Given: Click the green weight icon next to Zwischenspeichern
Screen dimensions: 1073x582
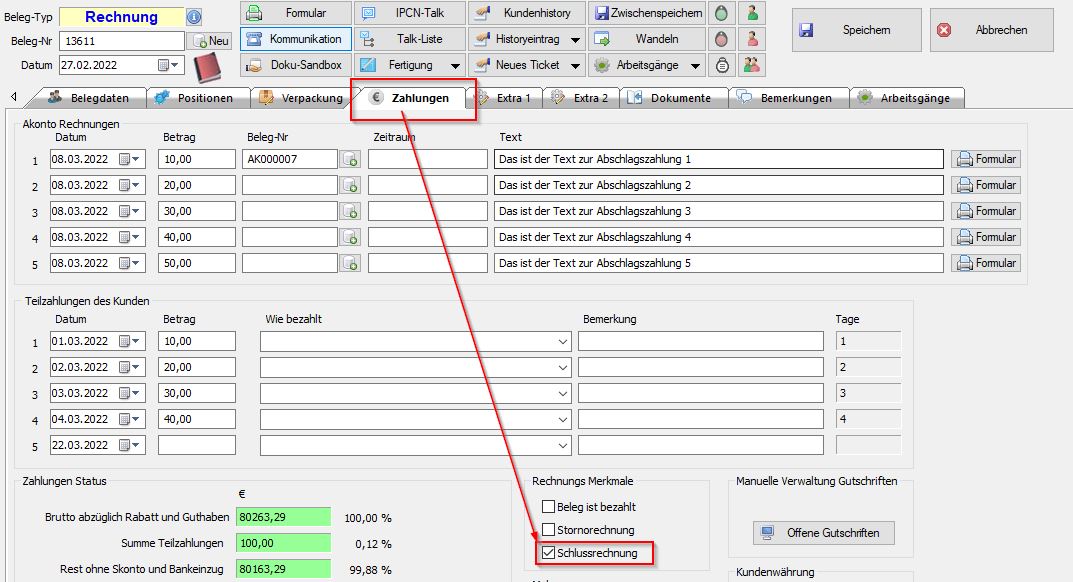Looking at the screenshot, I should click(721, 13).
